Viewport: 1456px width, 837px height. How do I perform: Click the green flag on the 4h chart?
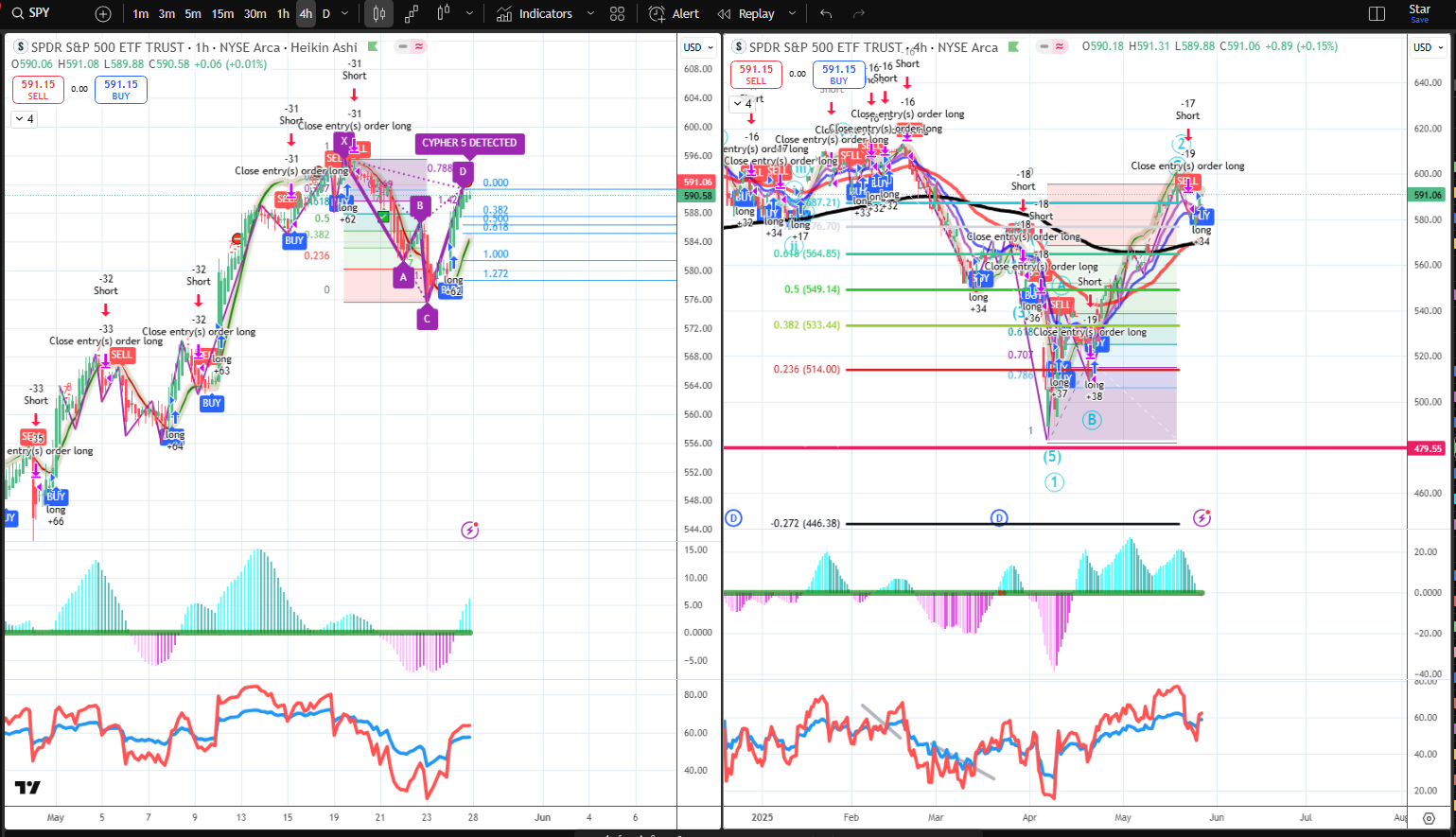click(x=1014, y=46)
